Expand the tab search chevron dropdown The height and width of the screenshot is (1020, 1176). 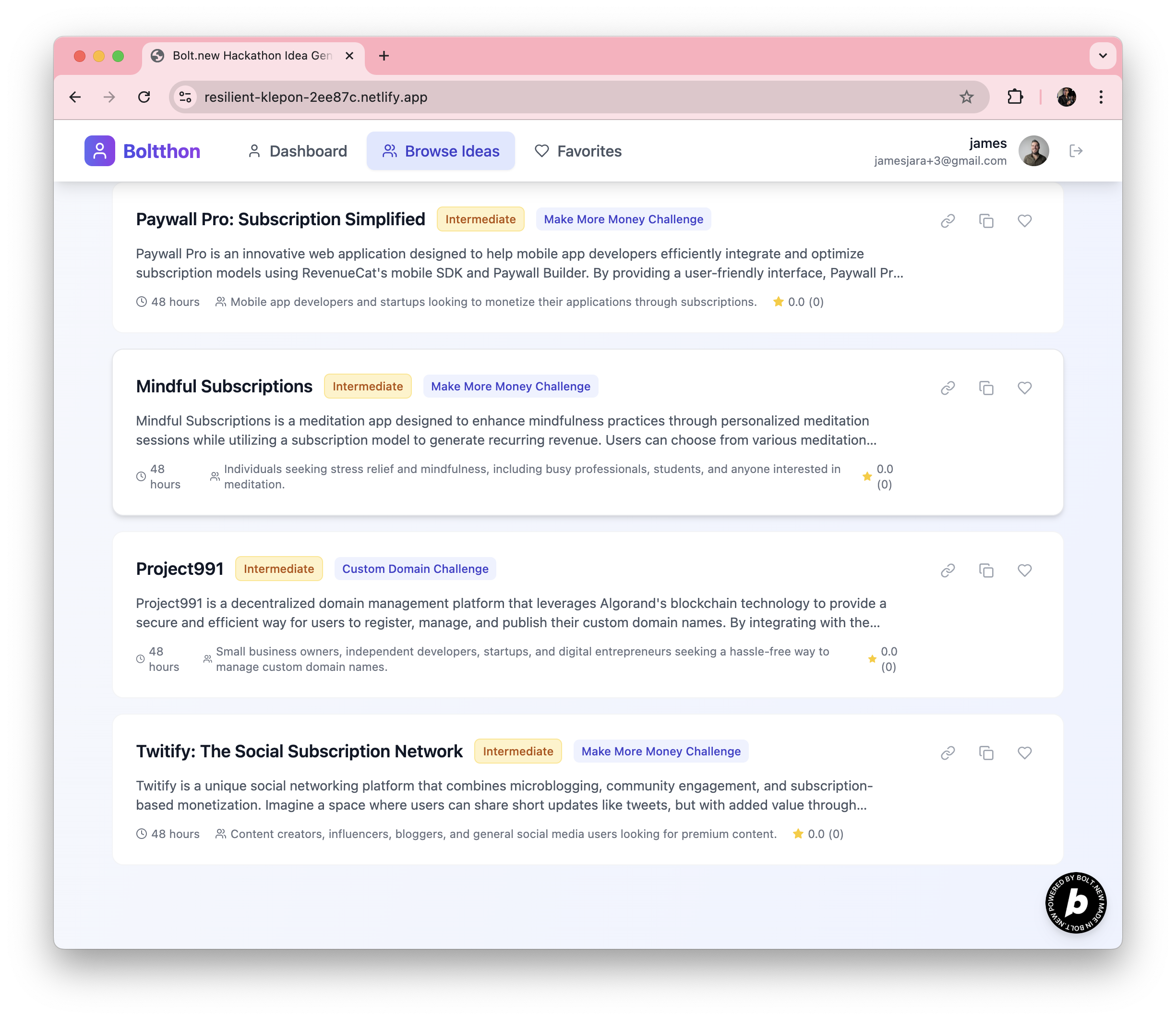click(1102, 56)
